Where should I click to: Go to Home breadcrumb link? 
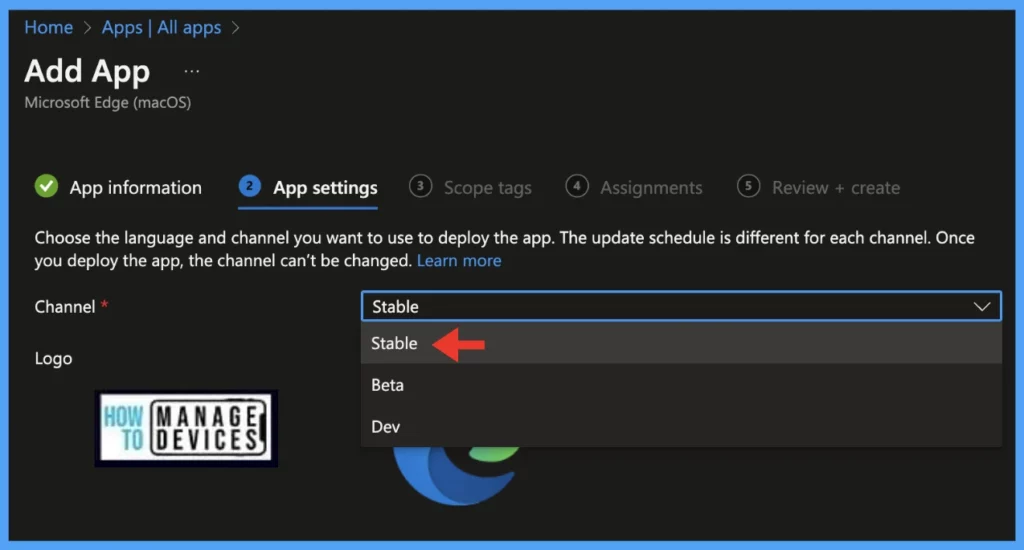(x=48, y=27)
